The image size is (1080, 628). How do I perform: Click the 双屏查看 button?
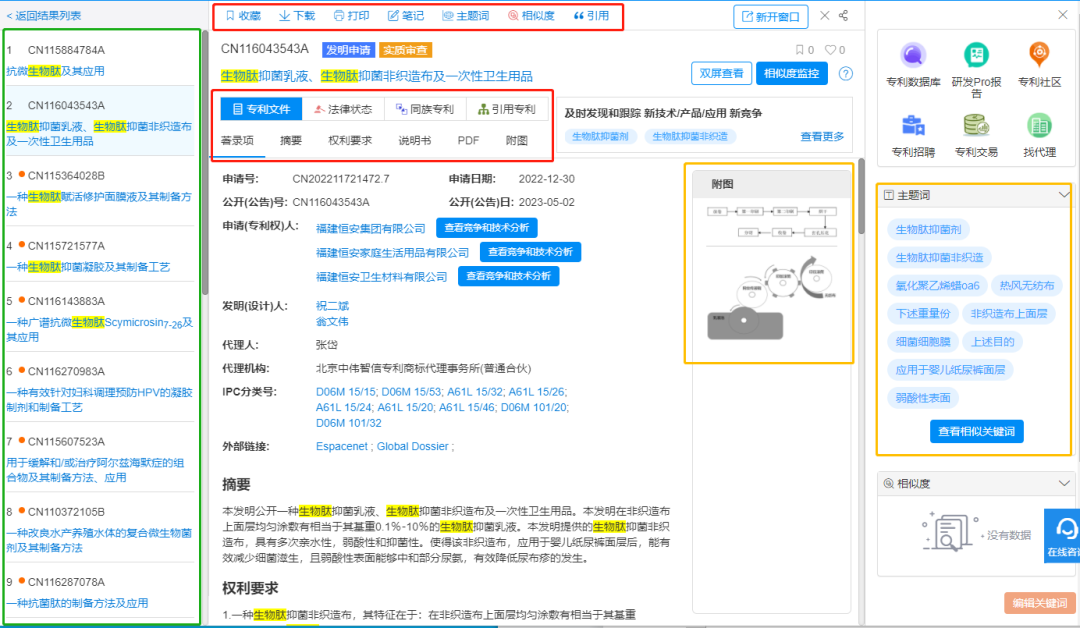click(721, 73)
